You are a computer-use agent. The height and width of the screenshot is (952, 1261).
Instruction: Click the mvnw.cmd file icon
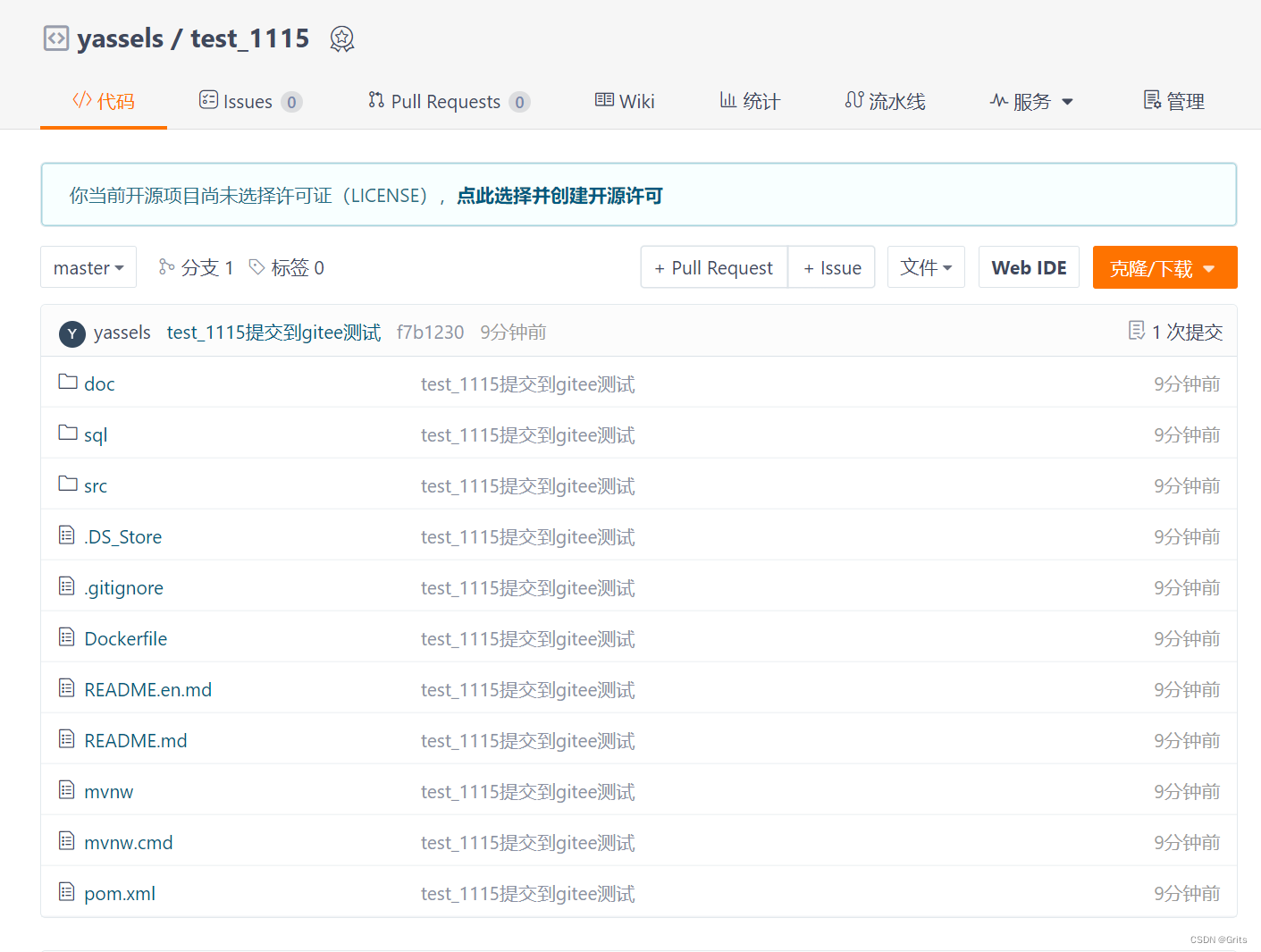coord(67,840)
